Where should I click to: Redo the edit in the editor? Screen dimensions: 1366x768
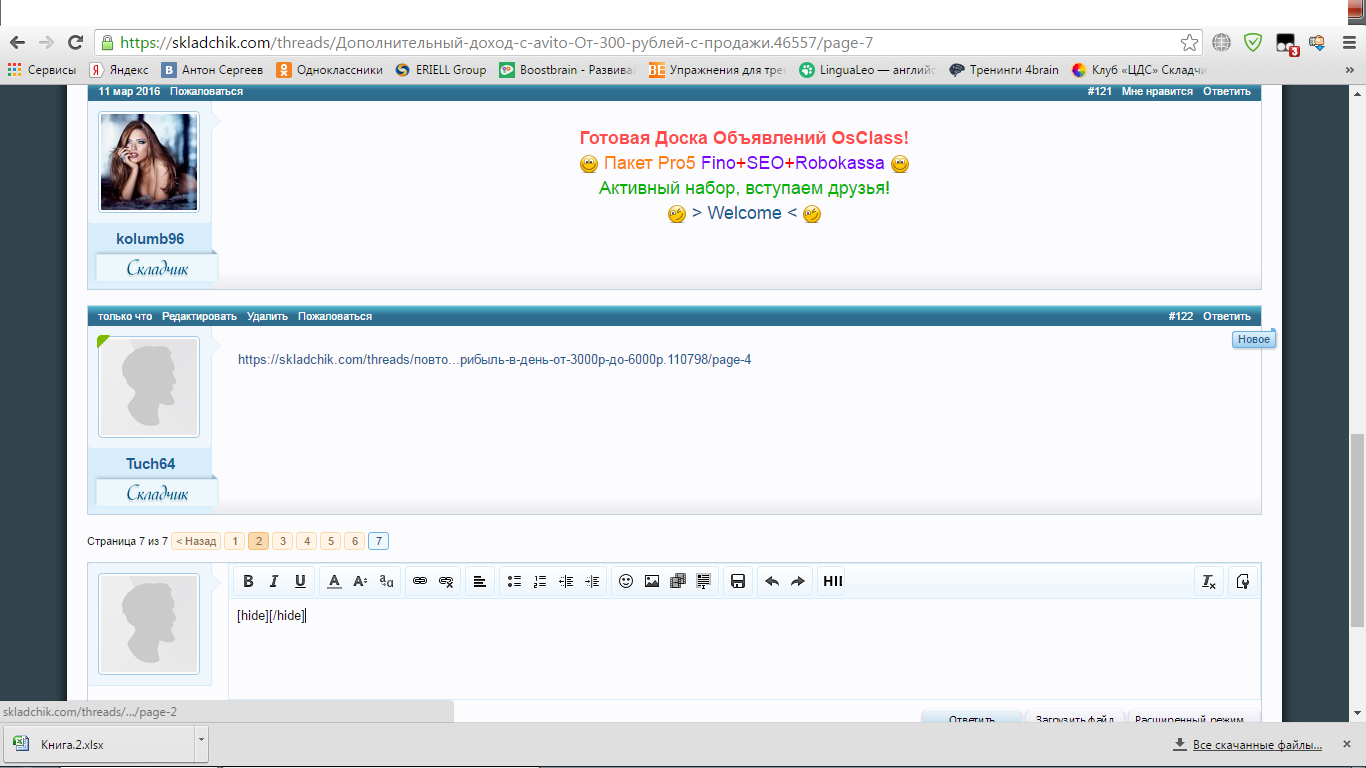(798, 581)
